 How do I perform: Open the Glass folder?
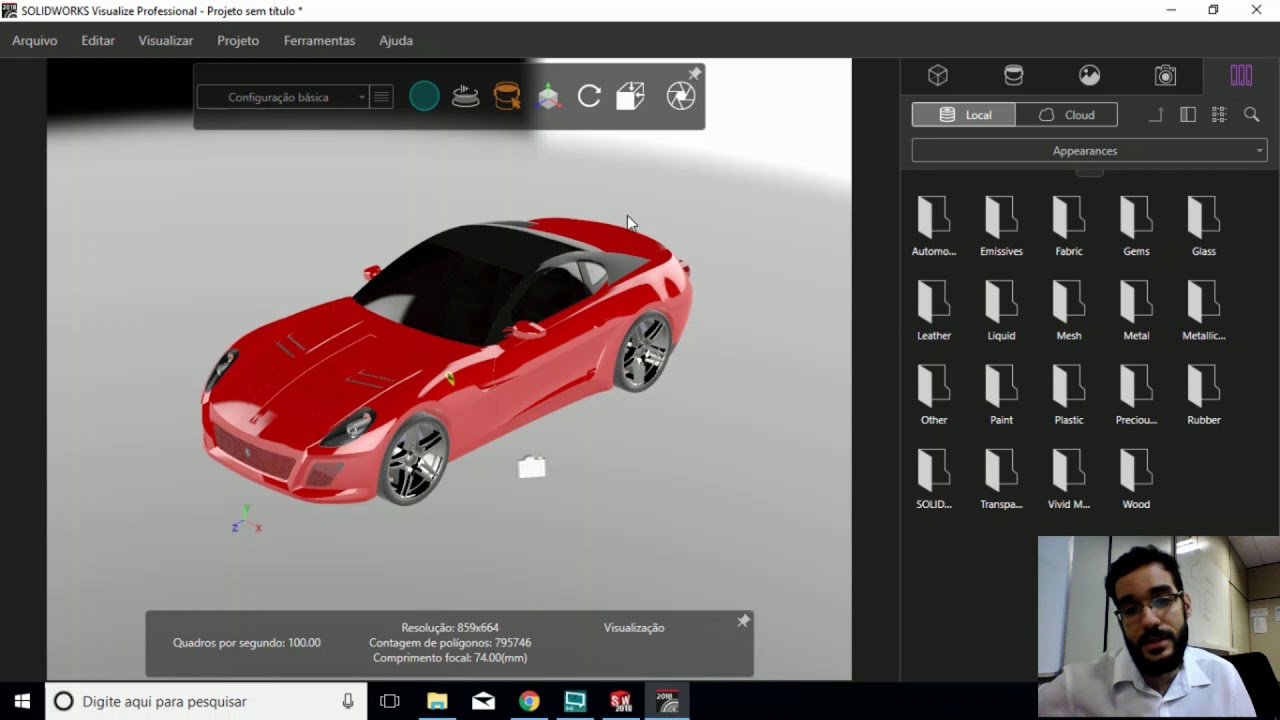tap(1204, 226)
